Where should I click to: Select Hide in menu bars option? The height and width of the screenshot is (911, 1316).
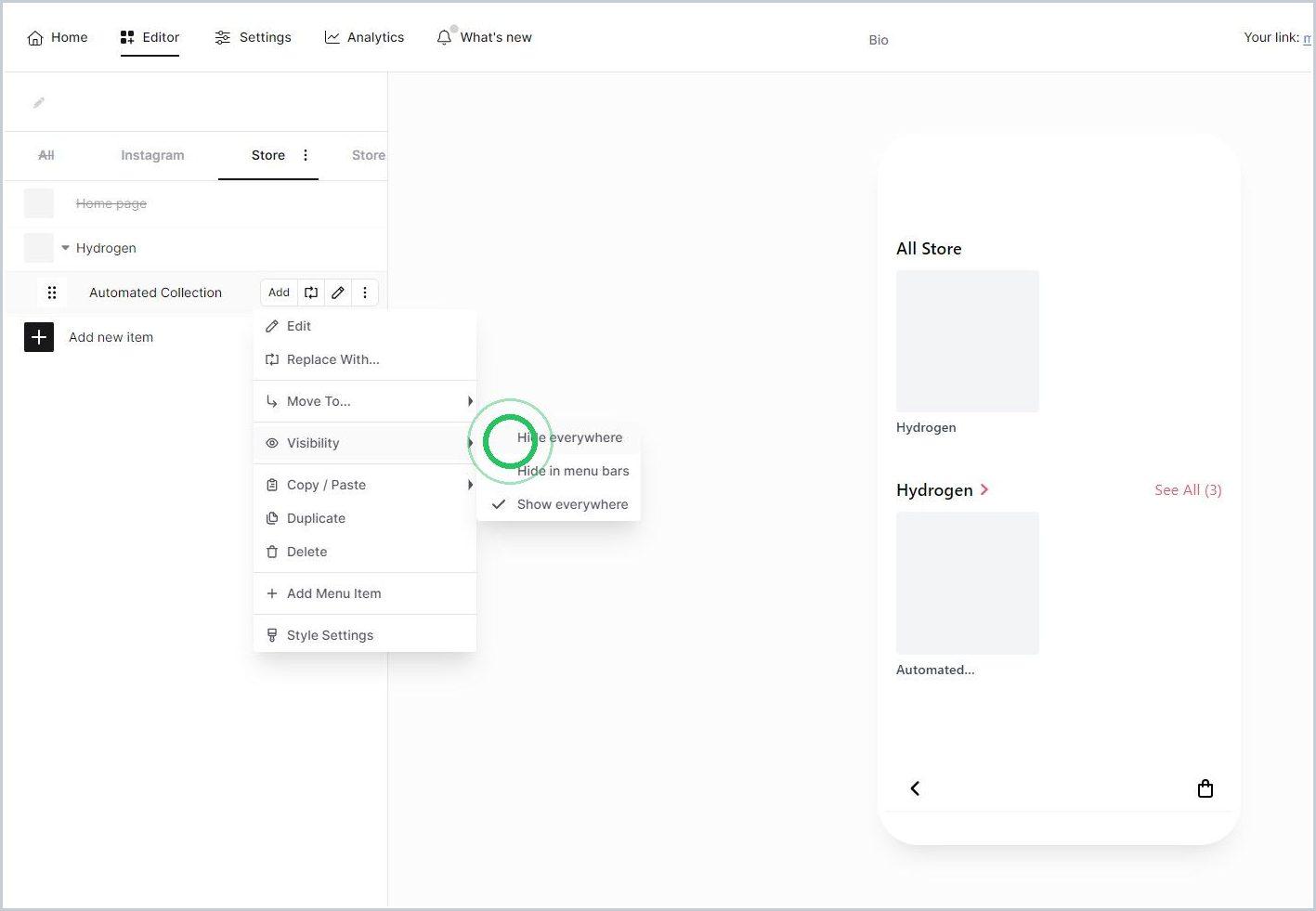tap(559, 471)
